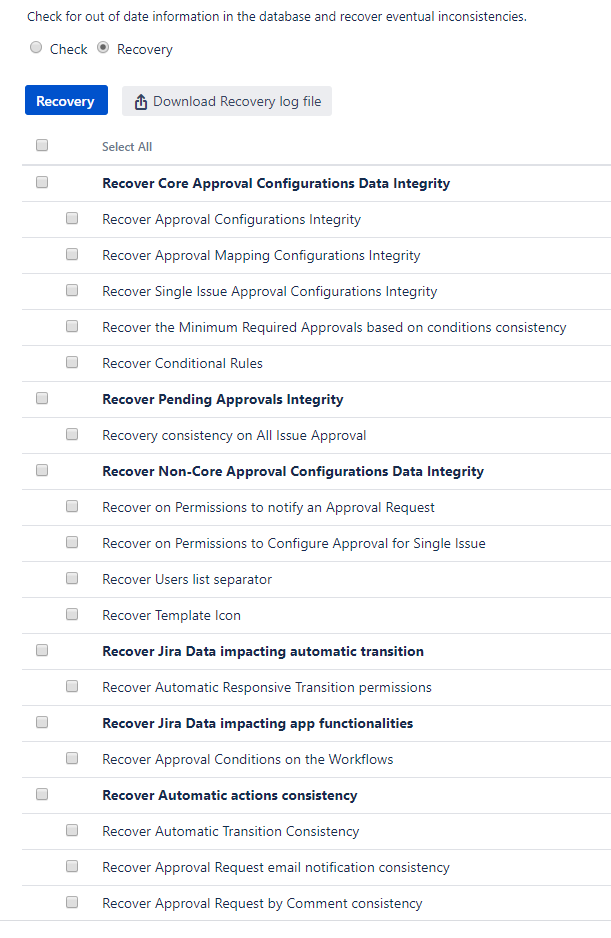Click the blue Recovery button

point(66,101)
